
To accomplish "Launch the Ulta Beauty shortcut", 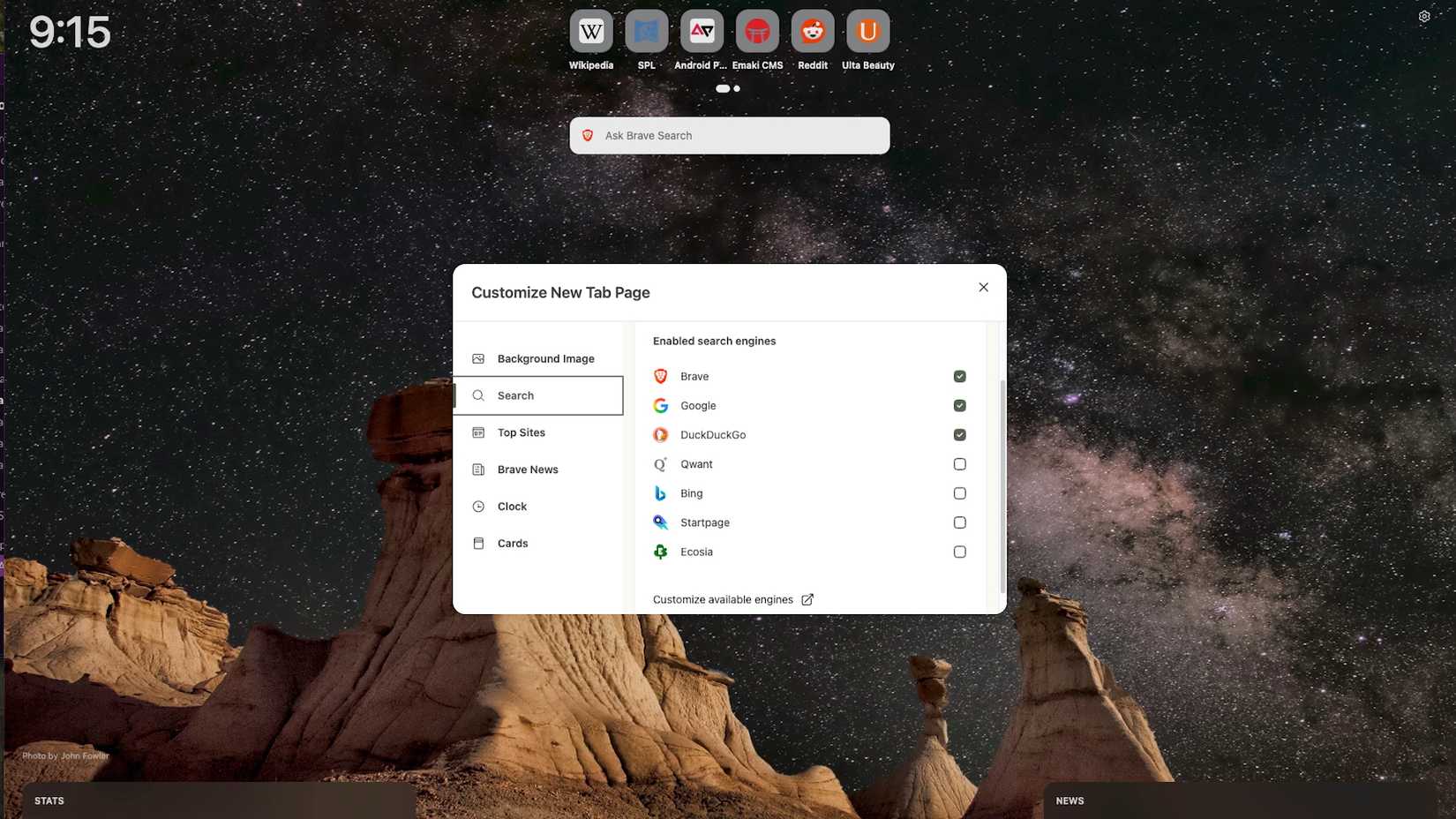I will (867, 31).
